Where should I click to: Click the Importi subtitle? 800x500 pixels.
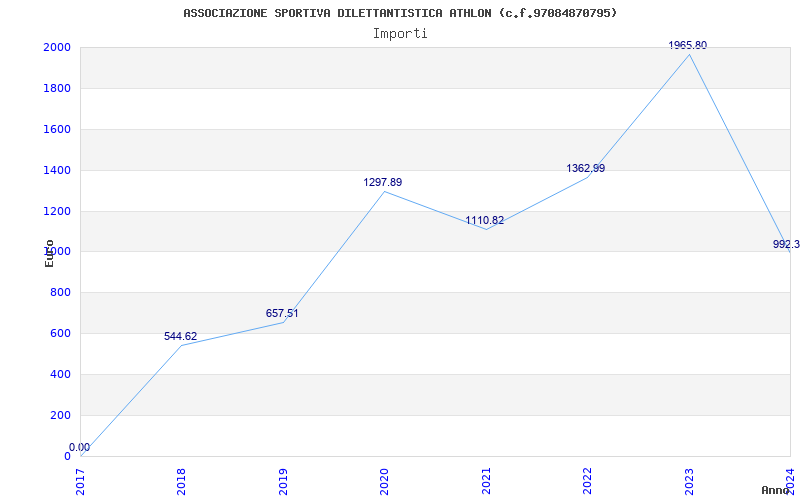pos(400,34)
